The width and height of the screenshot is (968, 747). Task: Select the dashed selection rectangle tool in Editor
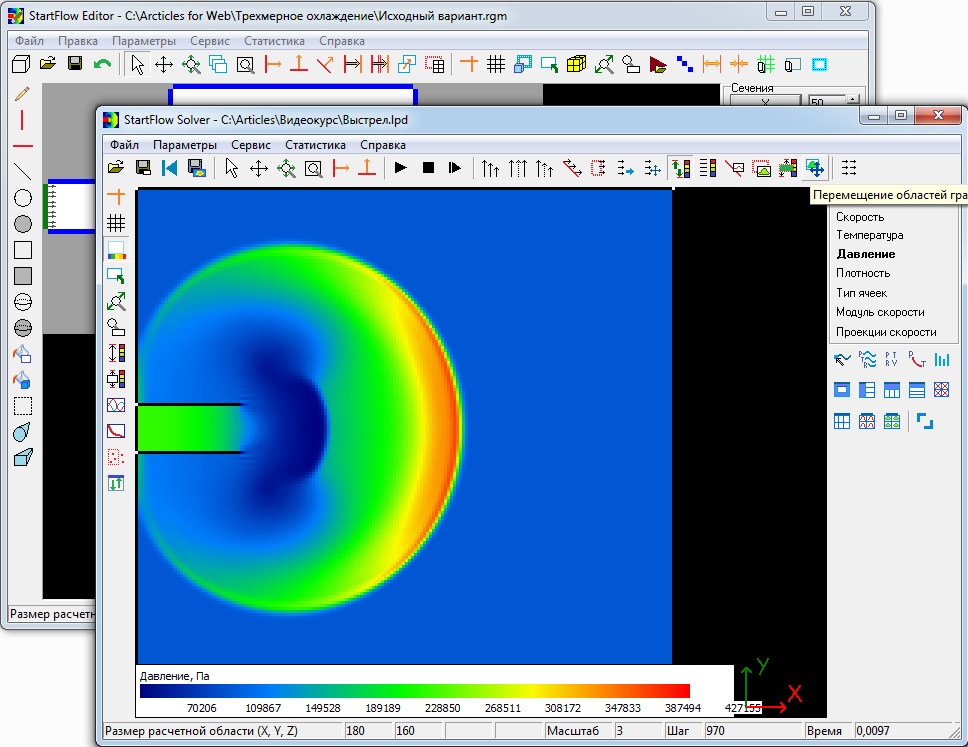point(23,406)
